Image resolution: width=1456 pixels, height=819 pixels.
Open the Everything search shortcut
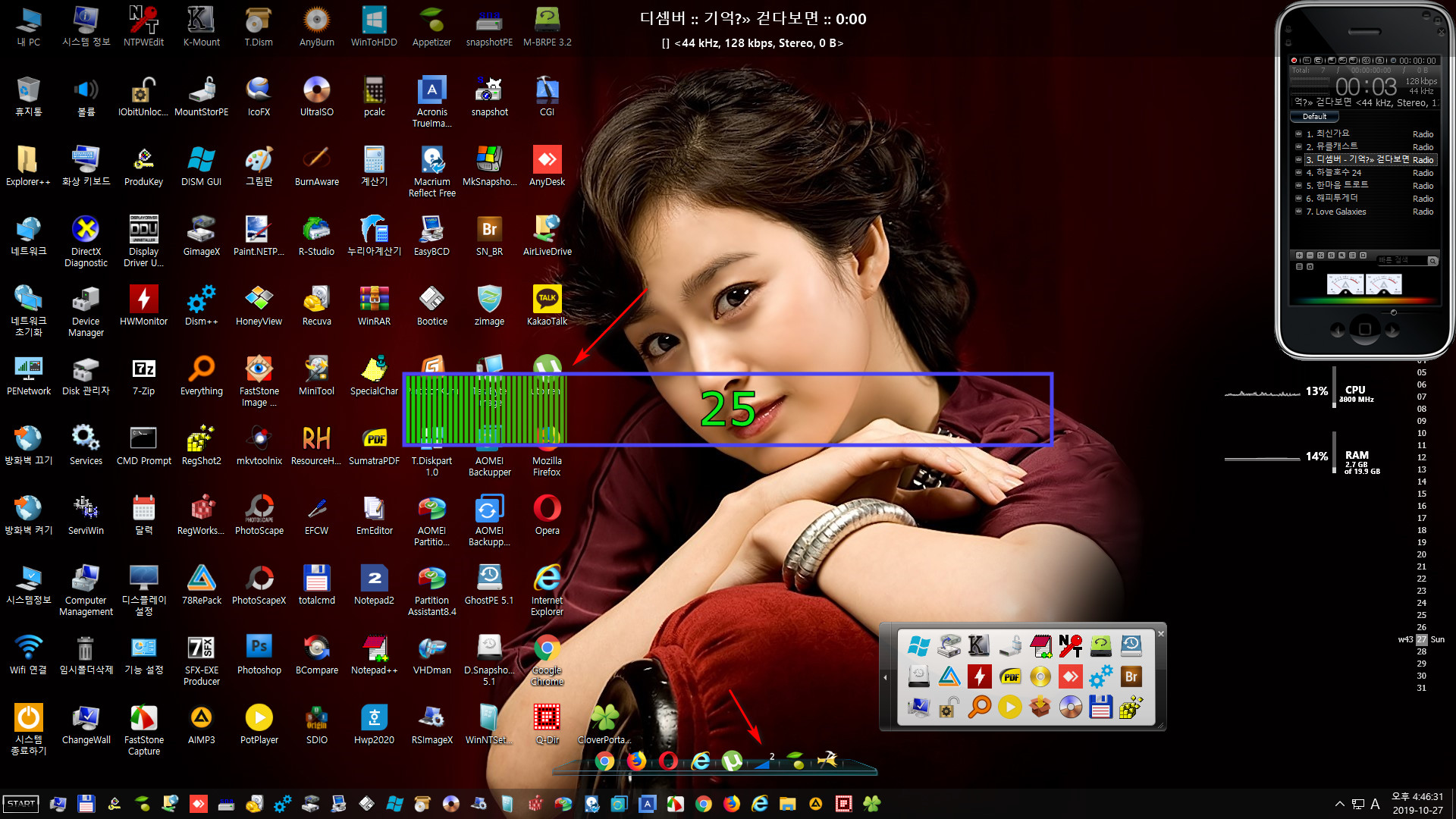pos(201,375)
